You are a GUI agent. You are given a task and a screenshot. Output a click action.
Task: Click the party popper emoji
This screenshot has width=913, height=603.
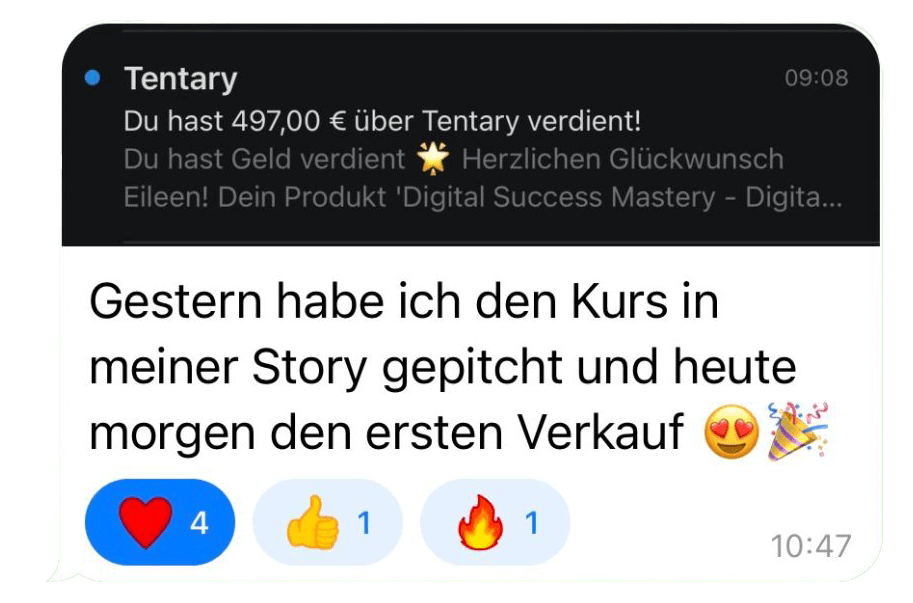click(797, 431)
